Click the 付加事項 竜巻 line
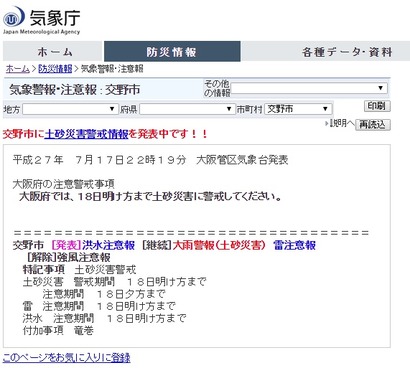The width and height of the screenshot is (410, 368). pos(58,330)
